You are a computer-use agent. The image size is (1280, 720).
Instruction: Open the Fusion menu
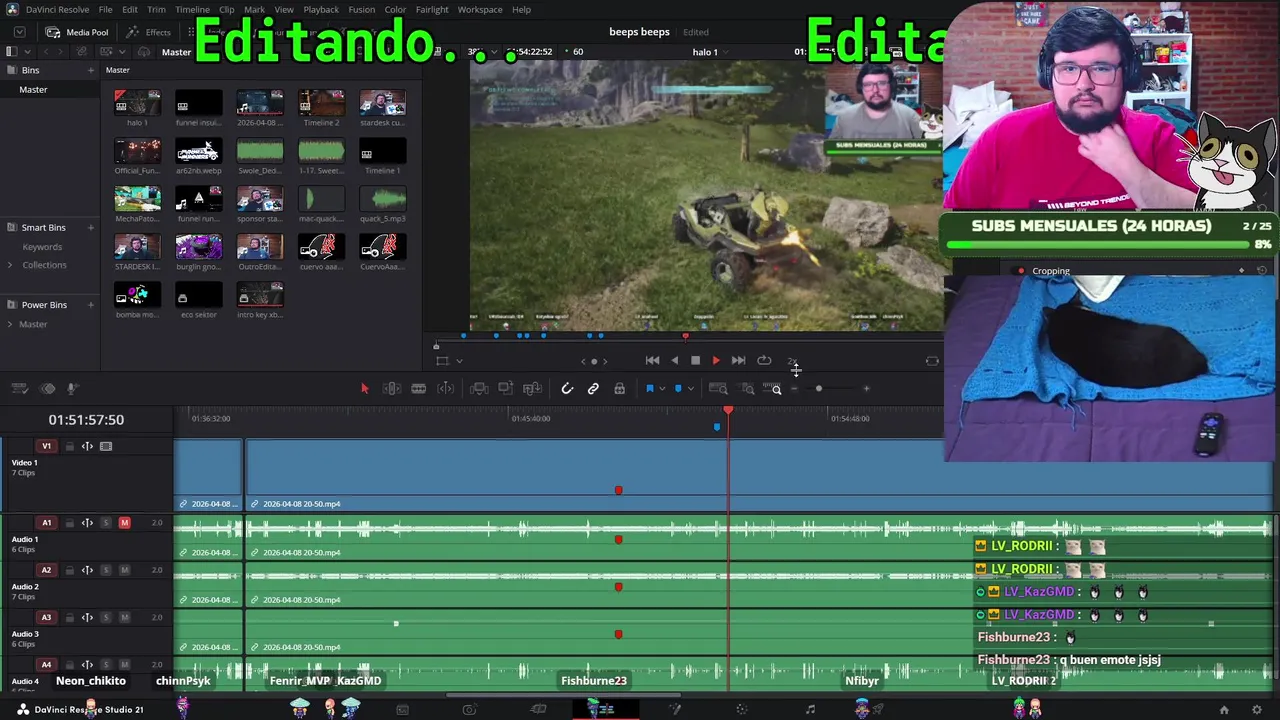click(361, 10)
